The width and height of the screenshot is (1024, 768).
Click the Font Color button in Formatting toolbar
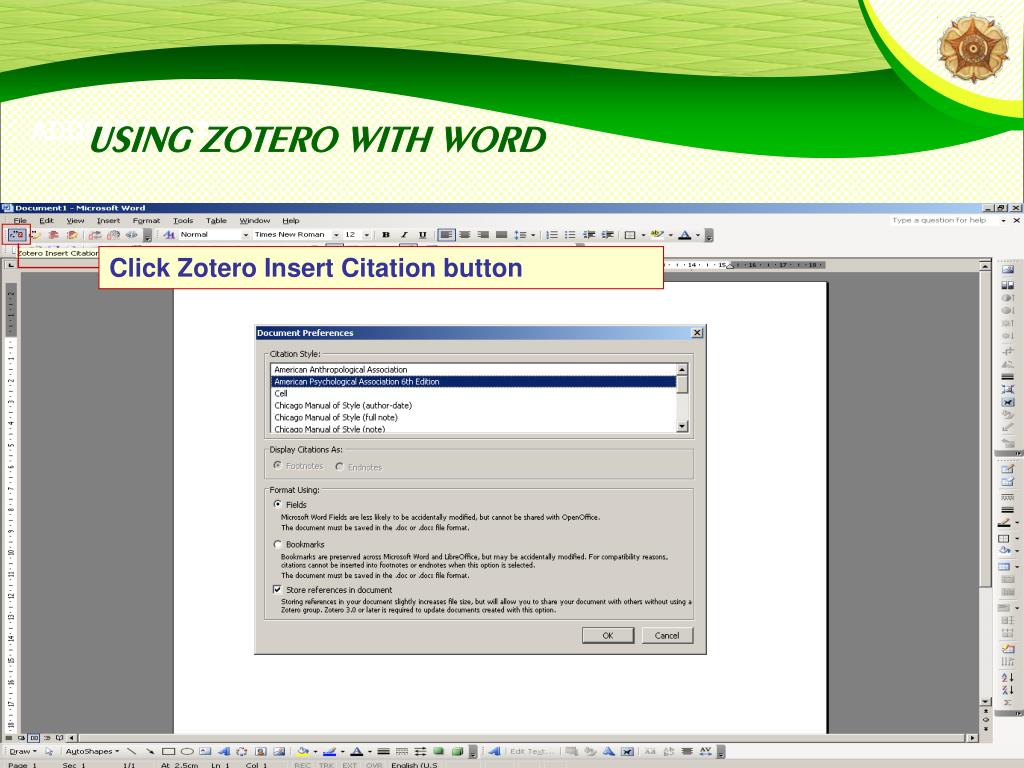click(x=685, y=234)
